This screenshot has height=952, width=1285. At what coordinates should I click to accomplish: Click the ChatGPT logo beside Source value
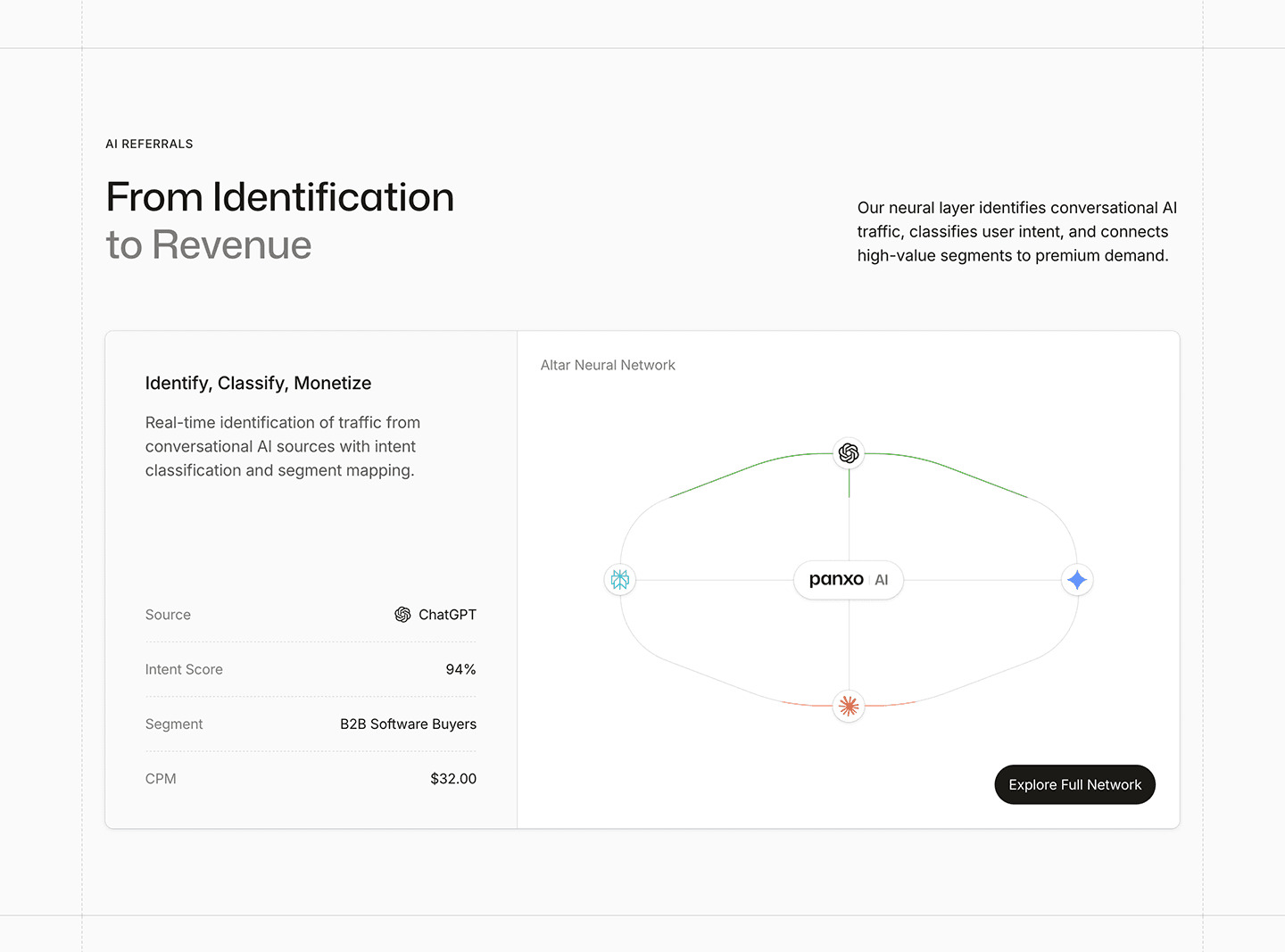[402, 615]
